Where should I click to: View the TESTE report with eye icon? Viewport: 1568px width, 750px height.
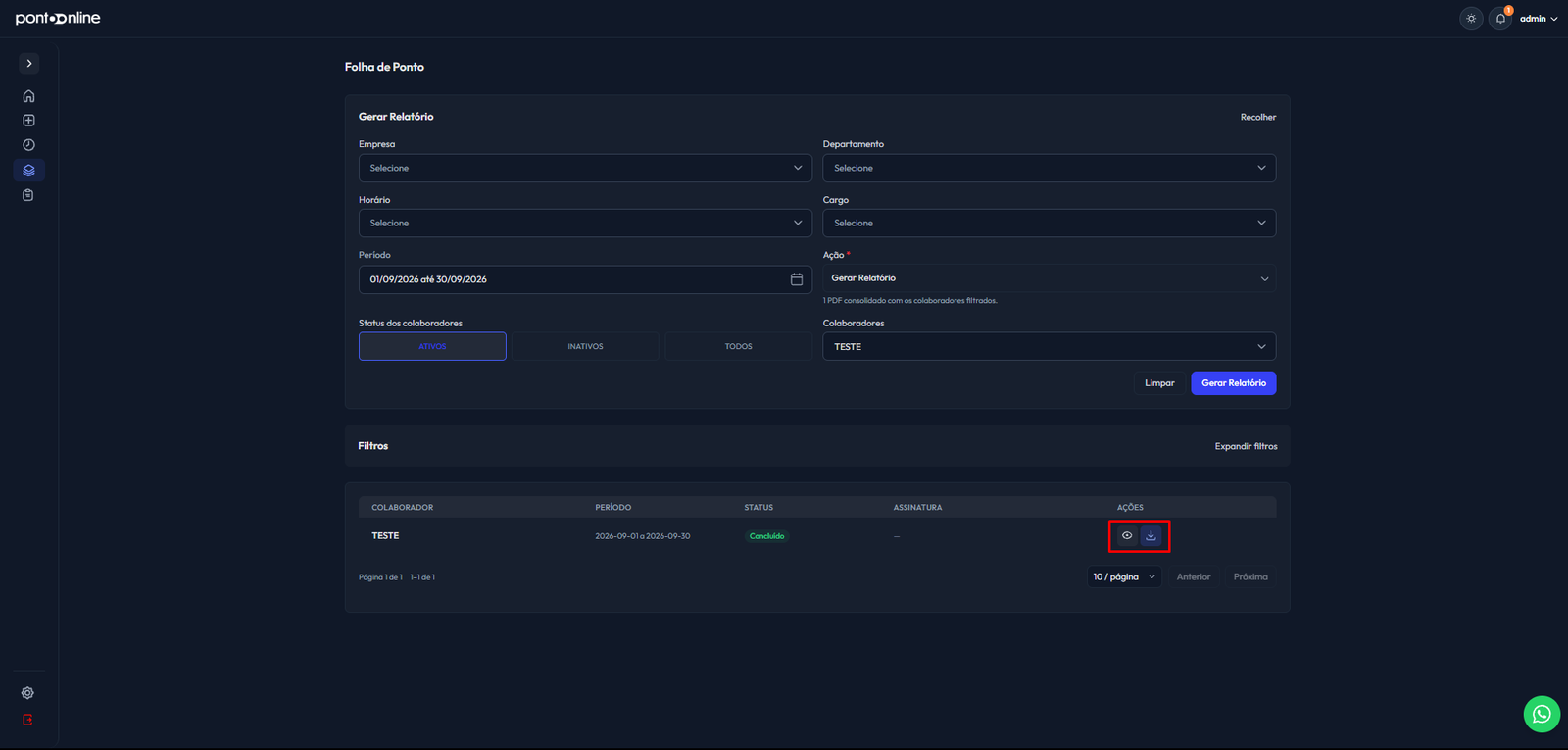click(x=1127, y=536)
